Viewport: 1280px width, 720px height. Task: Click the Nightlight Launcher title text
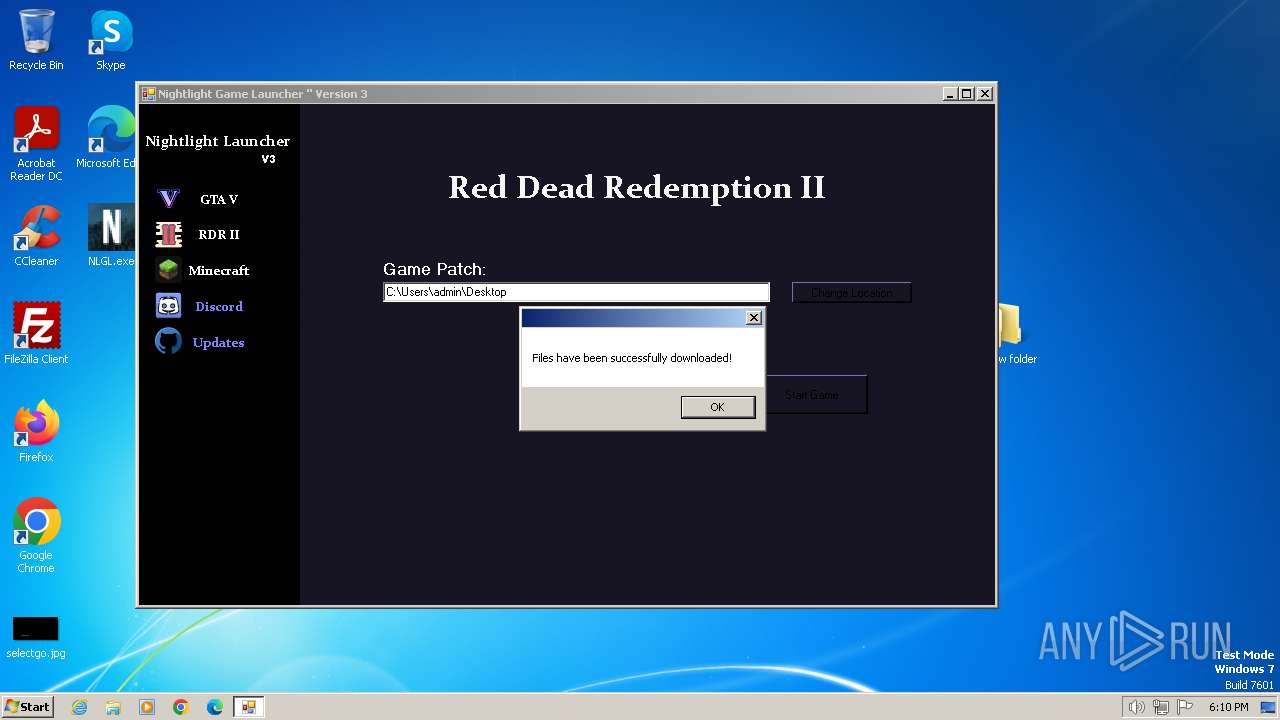pos(217,141)
